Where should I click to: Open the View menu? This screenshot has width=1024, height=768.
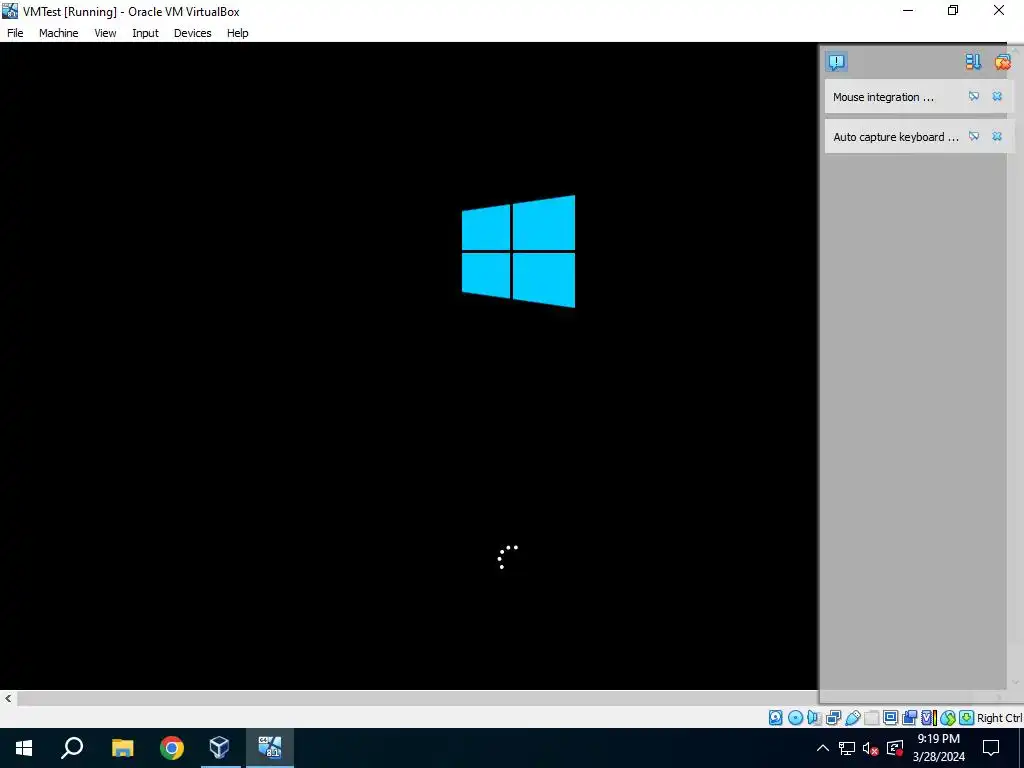[x=105, y=33]
